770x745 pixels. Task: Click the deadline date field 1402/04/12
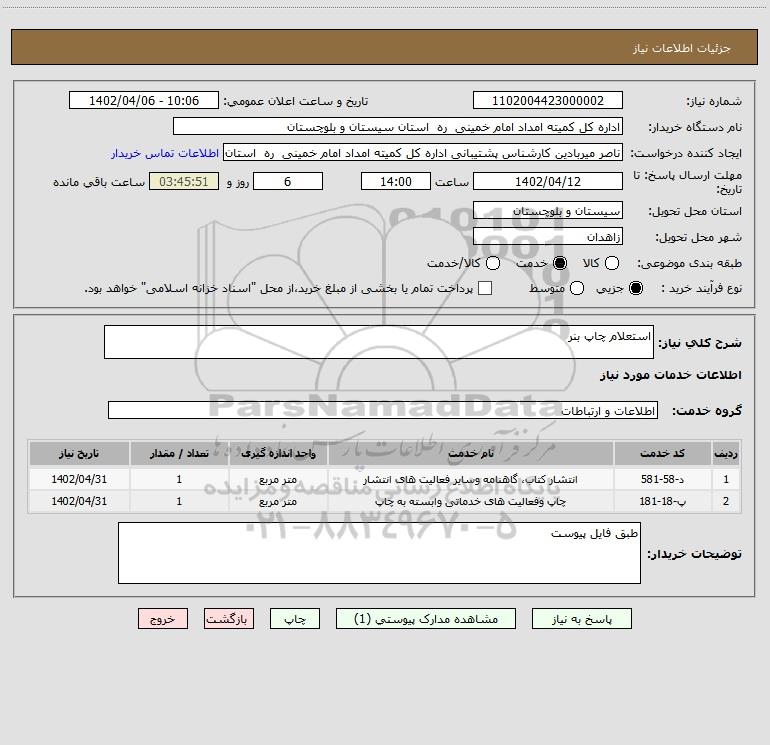tap(548, 181)
